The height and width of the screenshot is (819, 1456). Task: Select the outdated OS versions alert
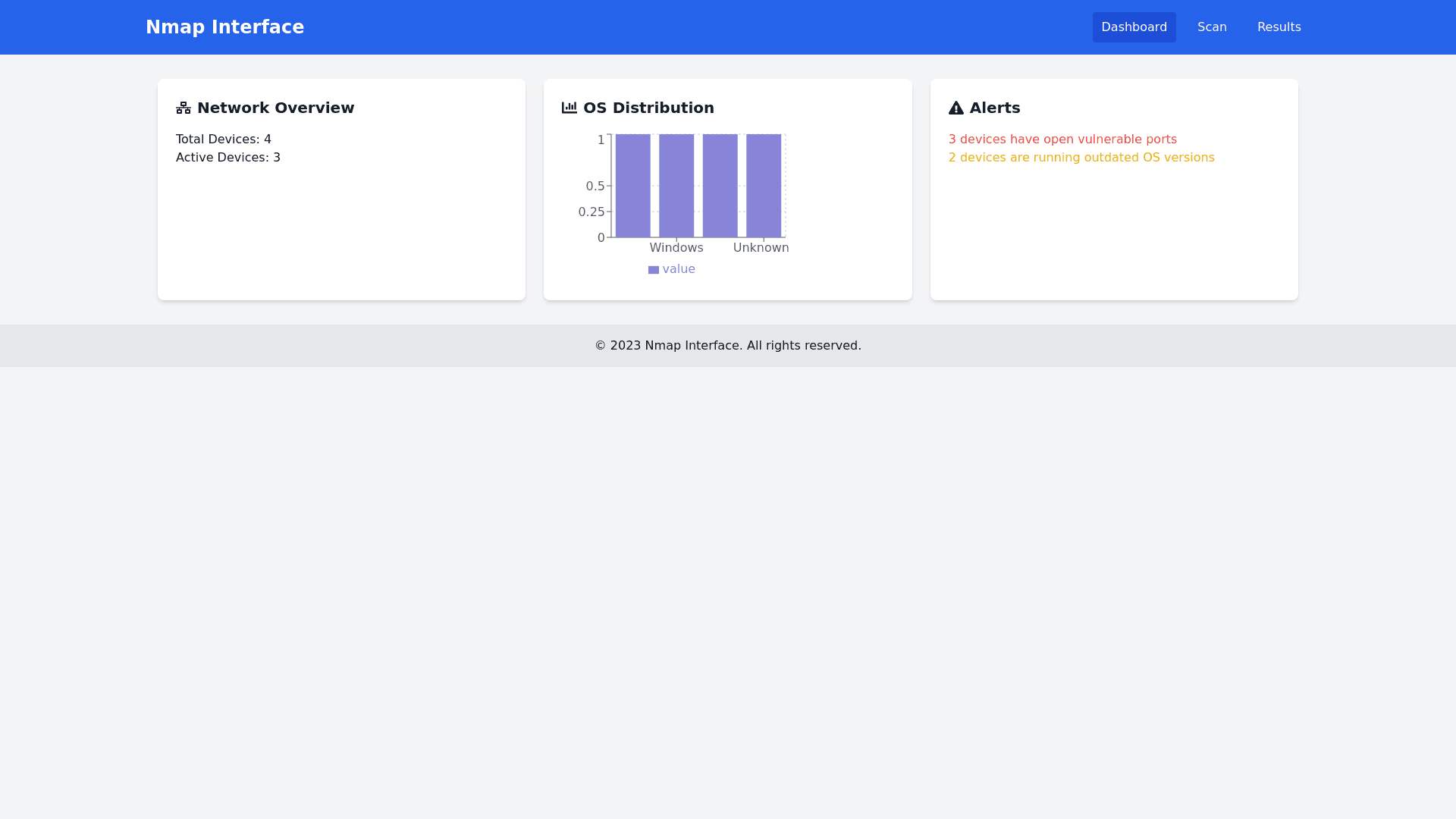[1081, 158]
